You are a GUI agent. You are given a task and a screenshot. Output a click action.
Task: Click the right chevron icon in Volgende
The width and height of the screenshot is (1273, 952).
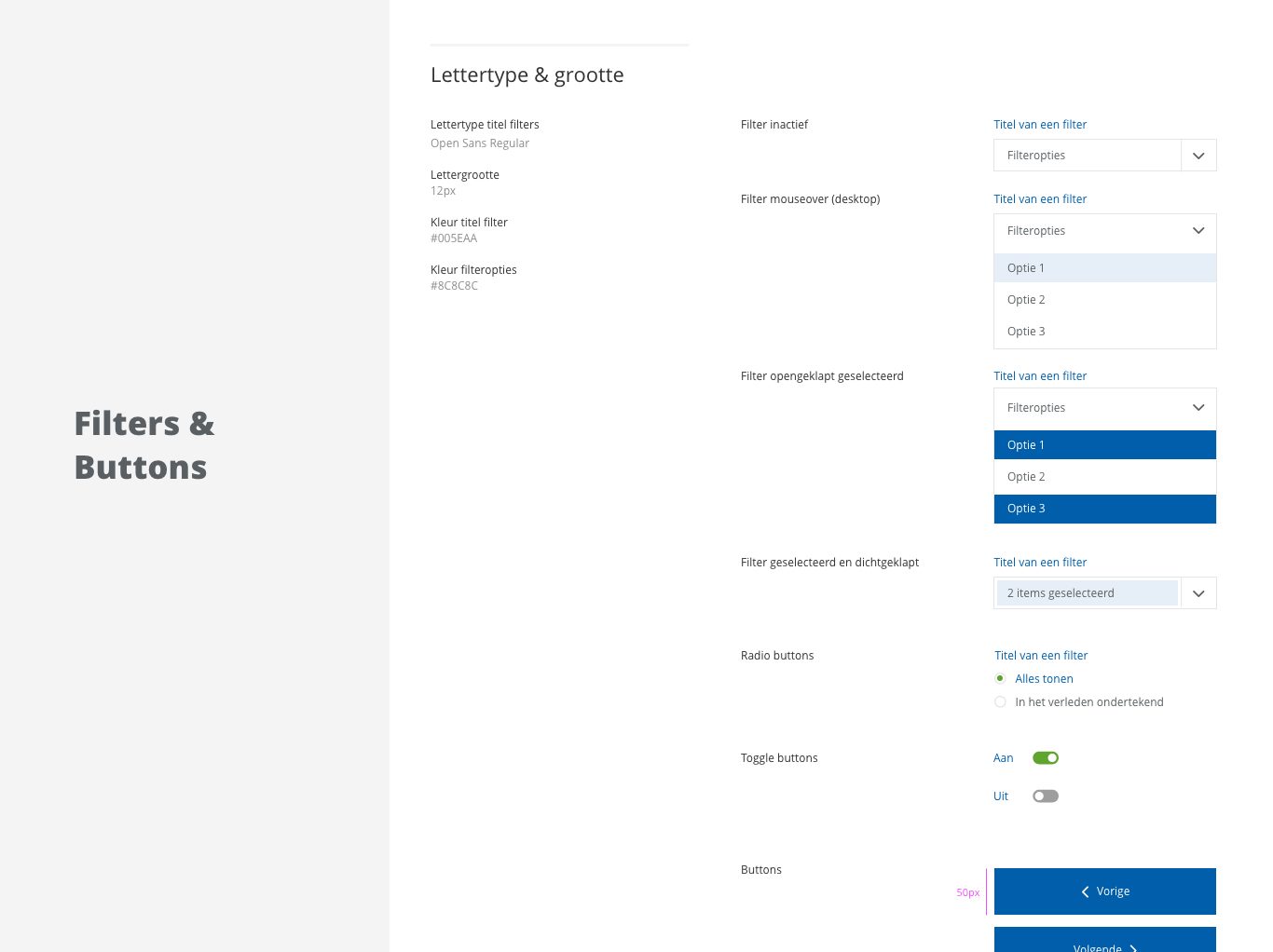1133,948
